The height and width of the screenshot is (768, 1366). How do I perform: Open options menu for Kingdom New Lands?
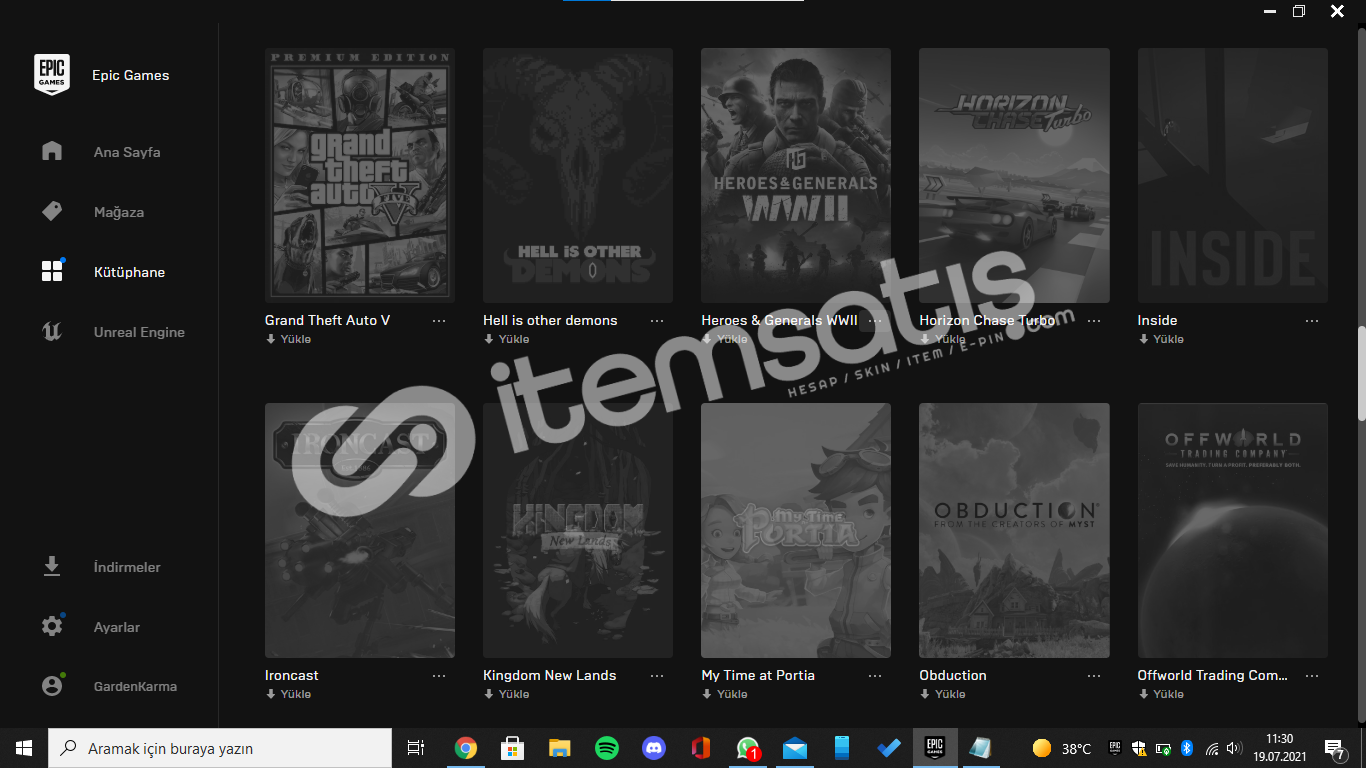[657, 675]
